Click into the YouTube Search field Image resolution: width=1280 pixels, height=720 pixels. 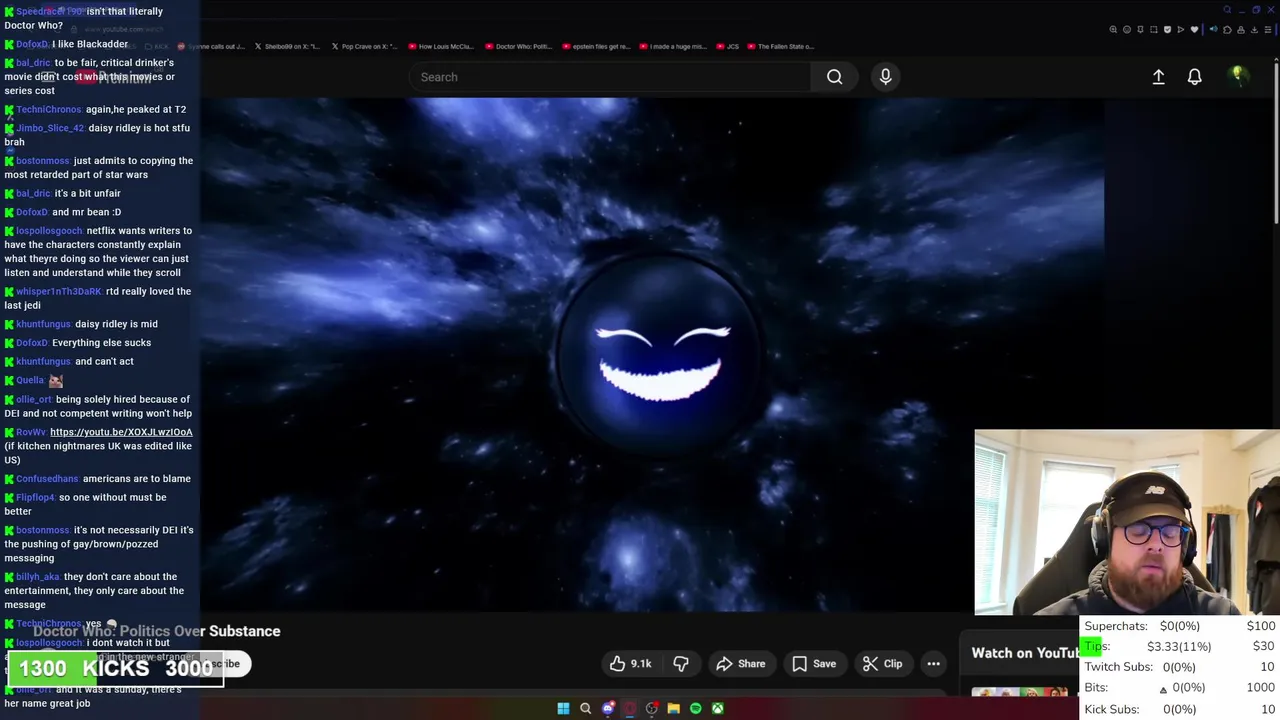coord(610,77)
